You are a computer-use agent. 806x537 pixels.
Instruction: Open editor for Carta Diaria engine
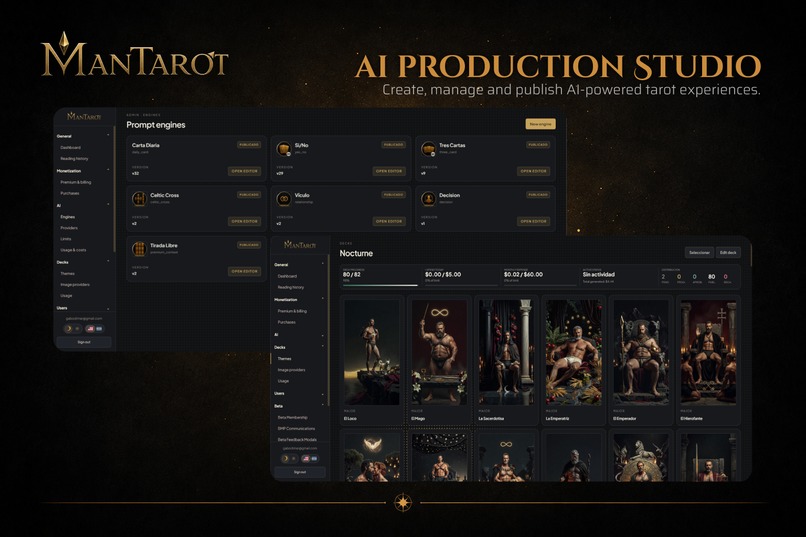click(244, 171)
